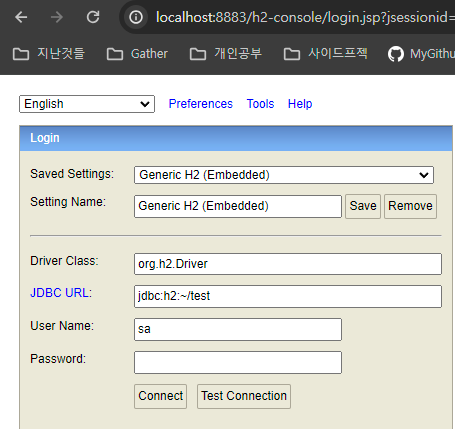Image resolution: width=455 pixels, height=429 pixels.
Task: Open the Preferences link
Action: coord(201,104)
